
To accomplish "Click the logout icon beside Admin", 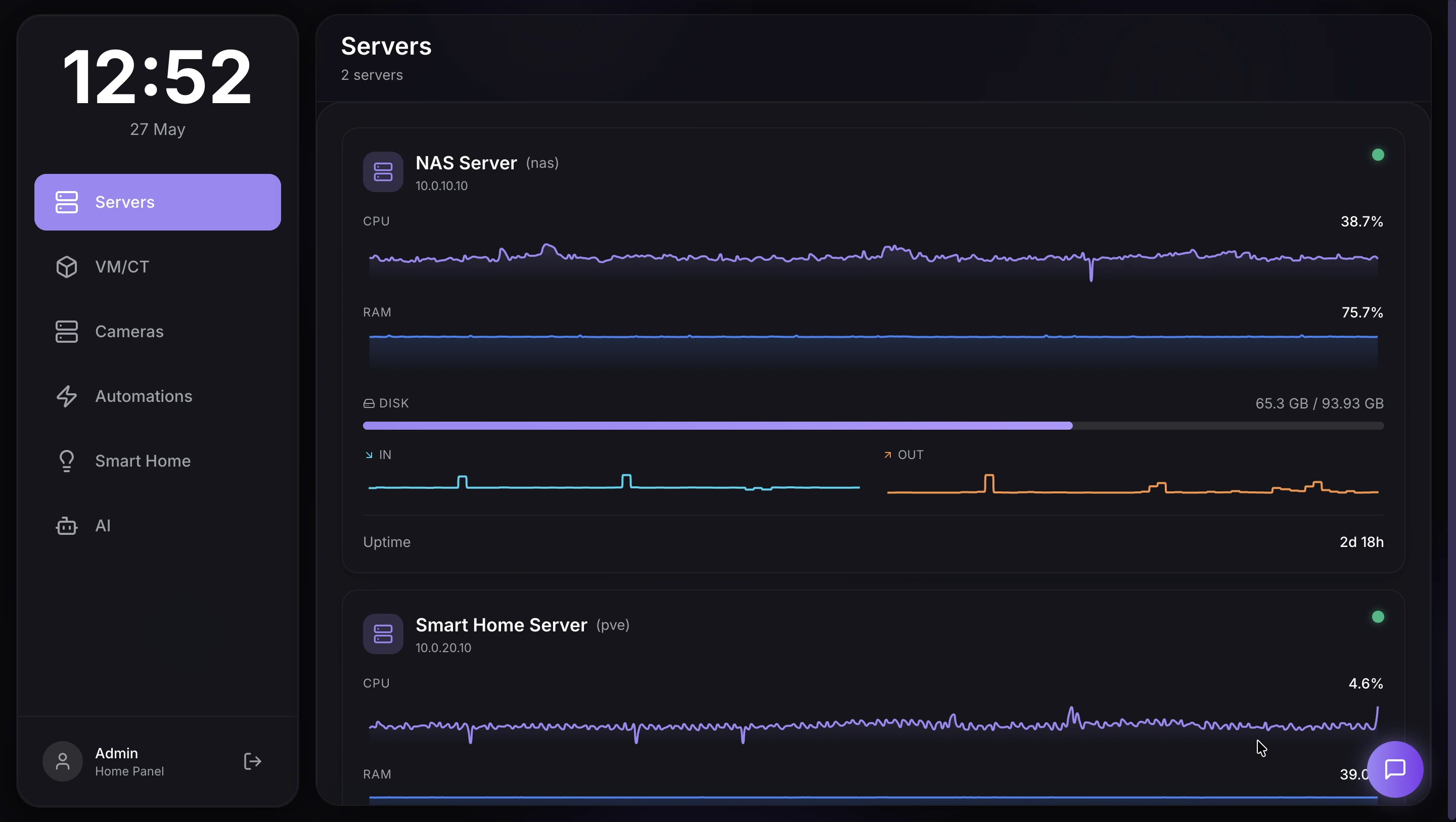I will (252, 761).
